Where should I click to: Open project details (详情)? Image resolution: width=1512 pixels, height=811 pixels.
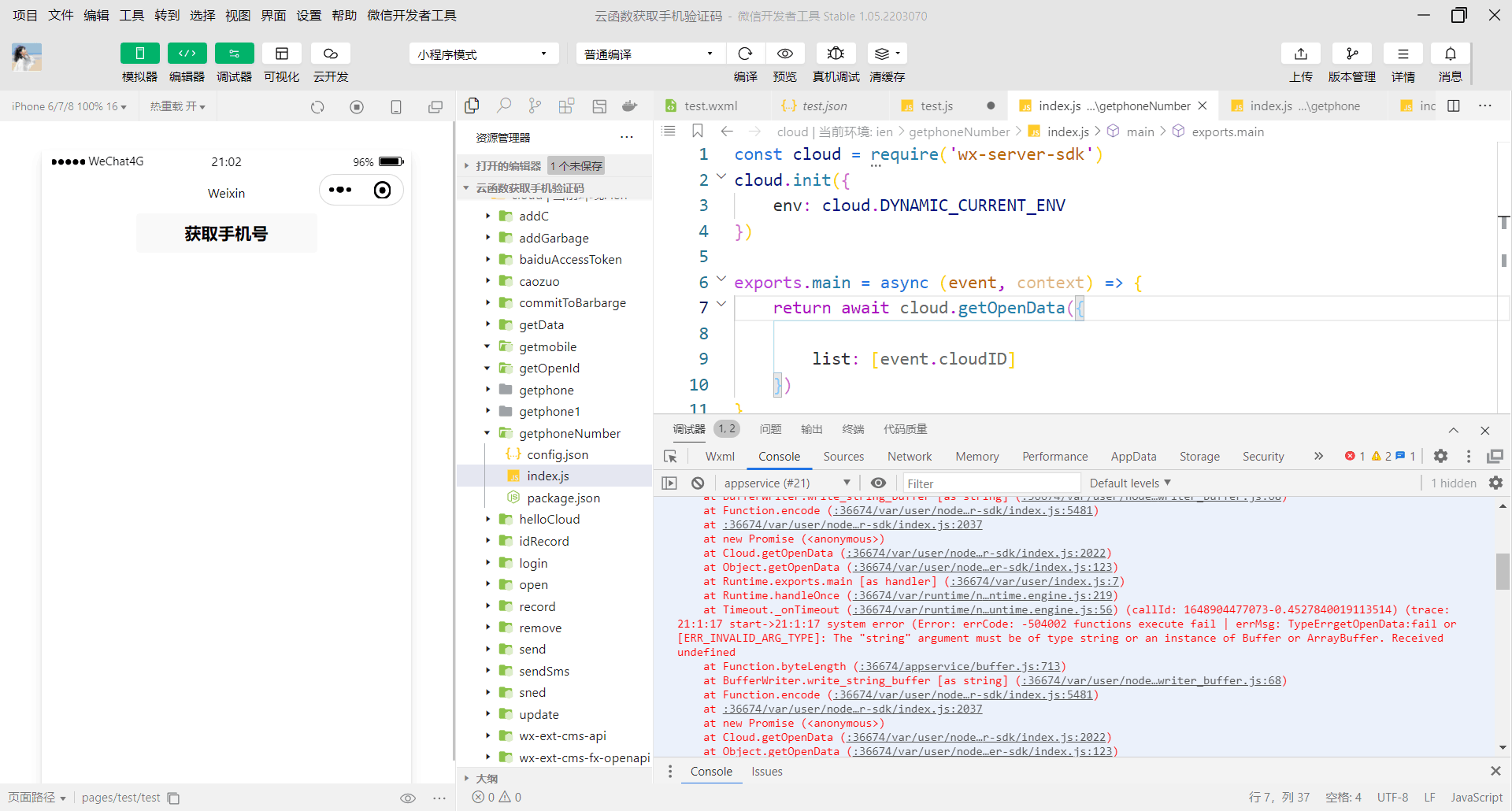click(1403, 54)
